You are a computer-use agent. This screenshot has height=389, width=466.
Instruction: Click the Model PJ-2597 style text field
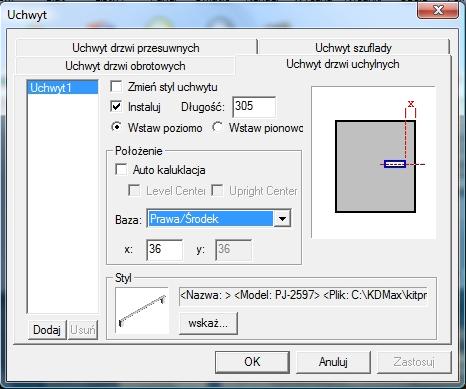(304, 296)
